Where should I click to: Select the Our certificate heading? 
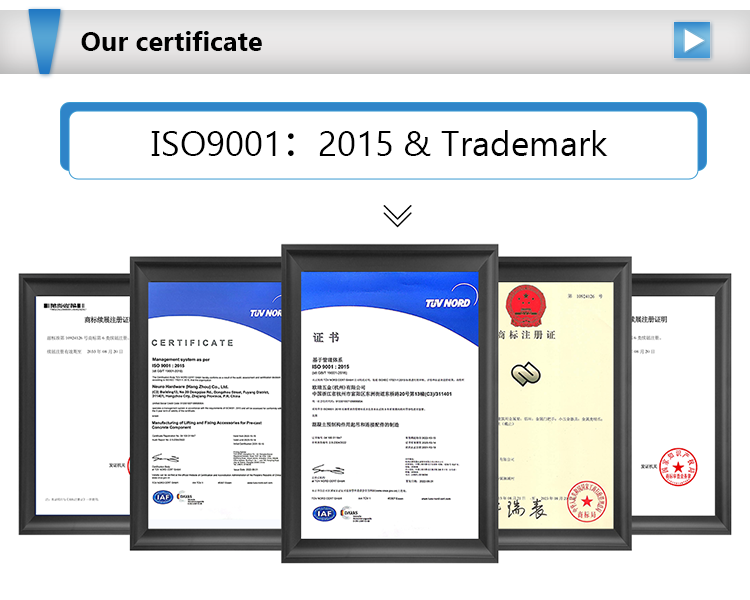pyautogui.click(x=171, y=42)
